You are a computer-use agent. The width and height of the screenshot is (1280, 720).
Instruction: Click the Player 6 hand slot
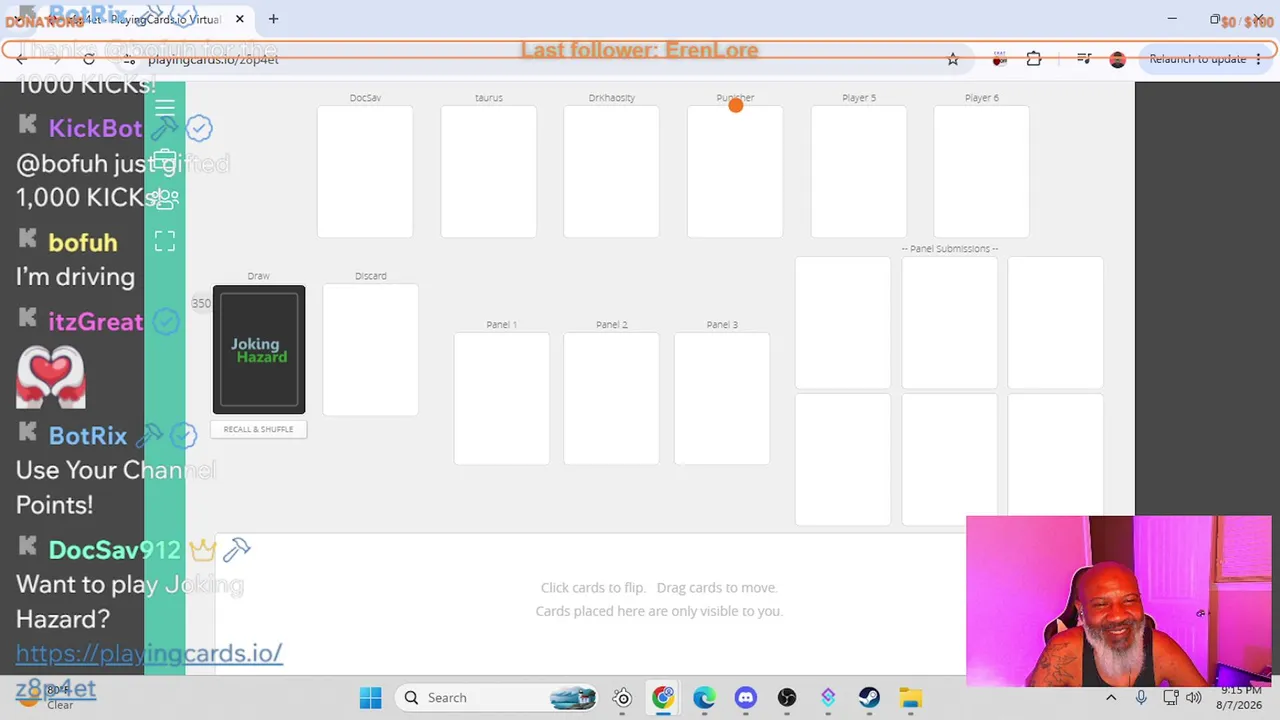(981, 172)
